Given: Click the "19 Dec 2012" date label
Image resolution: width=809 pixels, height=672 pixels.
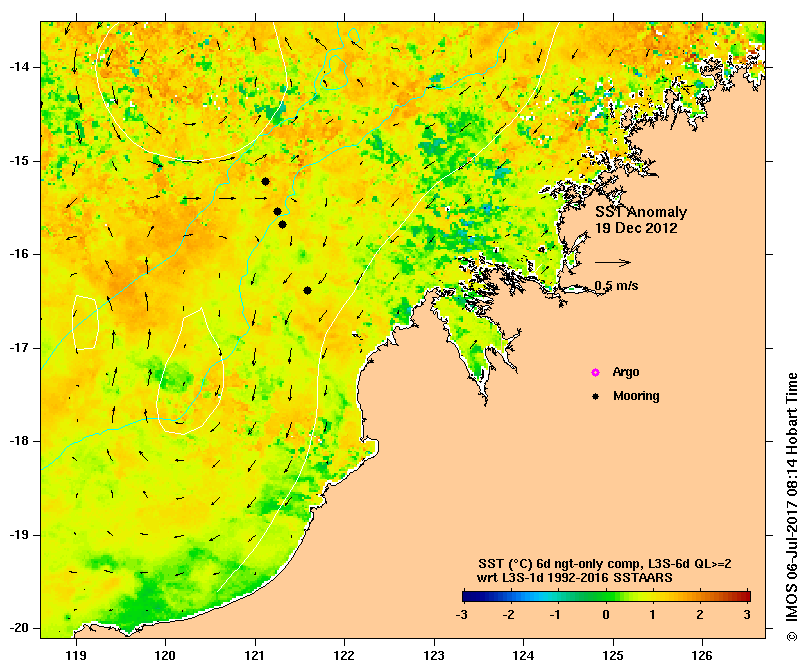Looking at the screenshot, I should (636, 228).
